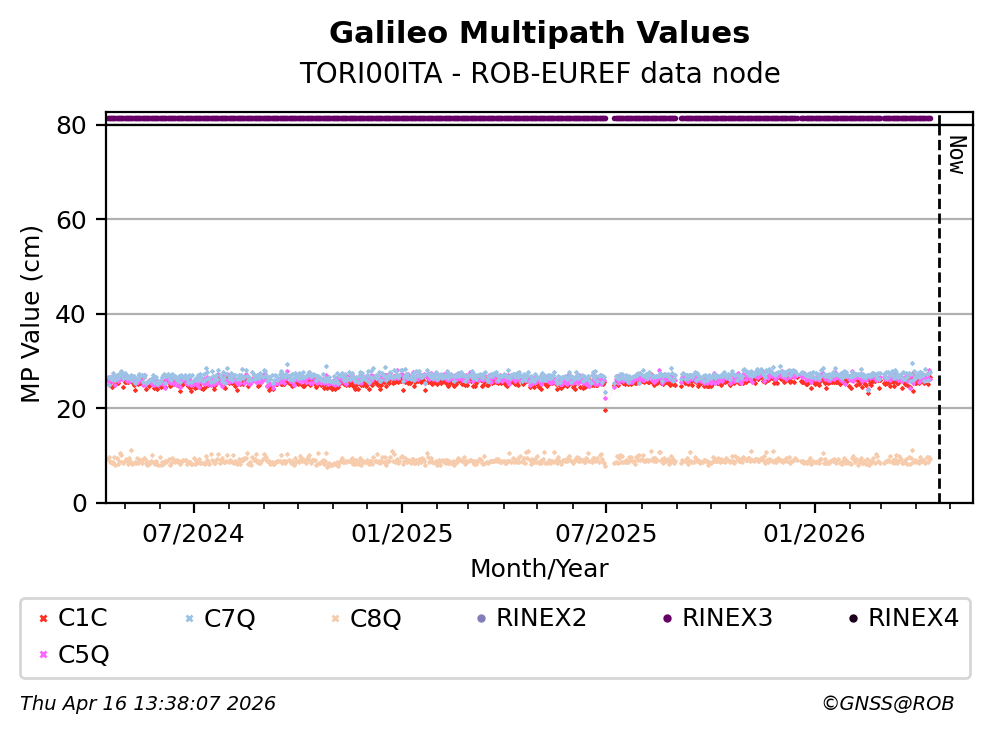The image size is (993, 734).
Task: Click the black RINEX4 legend dot
Action: (x=852, y=619)
